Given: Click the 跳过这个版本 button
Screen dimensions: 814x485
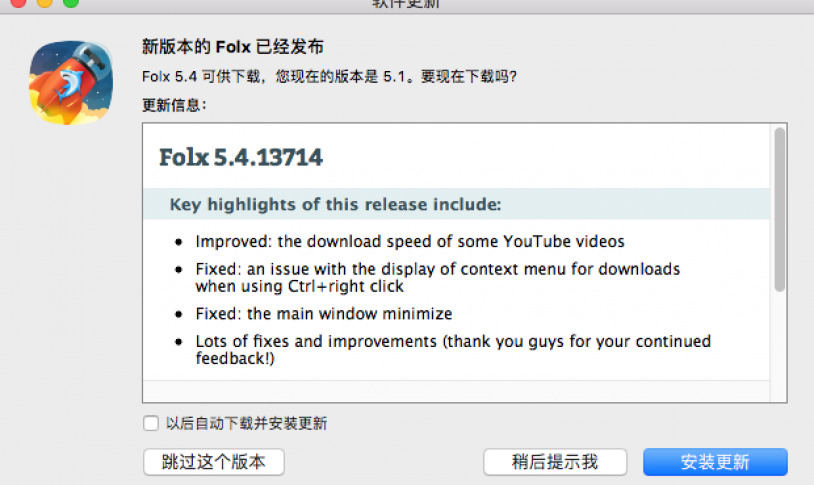Looking at the screenshot, I should (214, 462).
